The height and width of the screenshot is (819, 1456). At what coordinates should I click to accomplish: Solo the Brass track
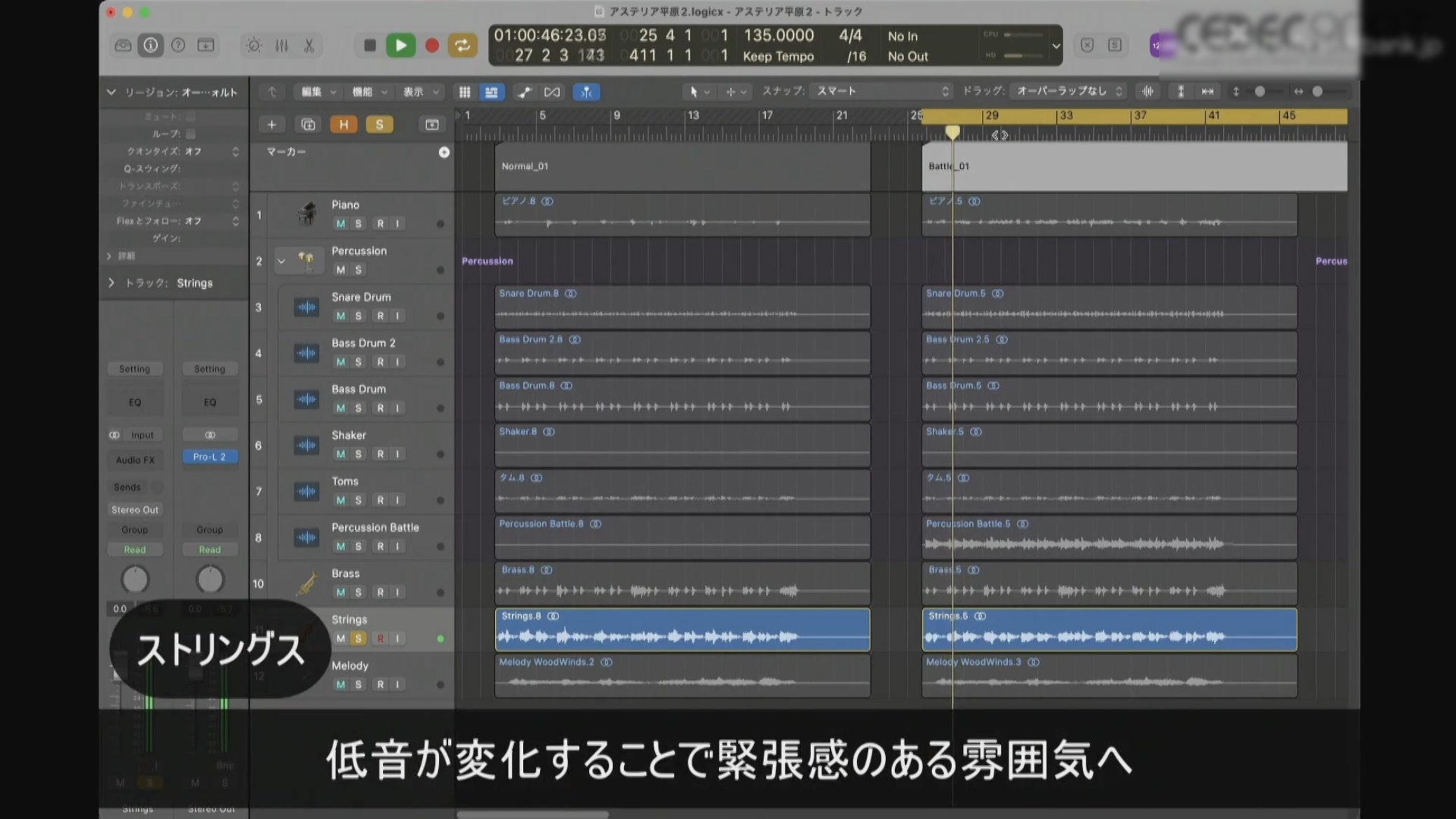pos(358,593)
